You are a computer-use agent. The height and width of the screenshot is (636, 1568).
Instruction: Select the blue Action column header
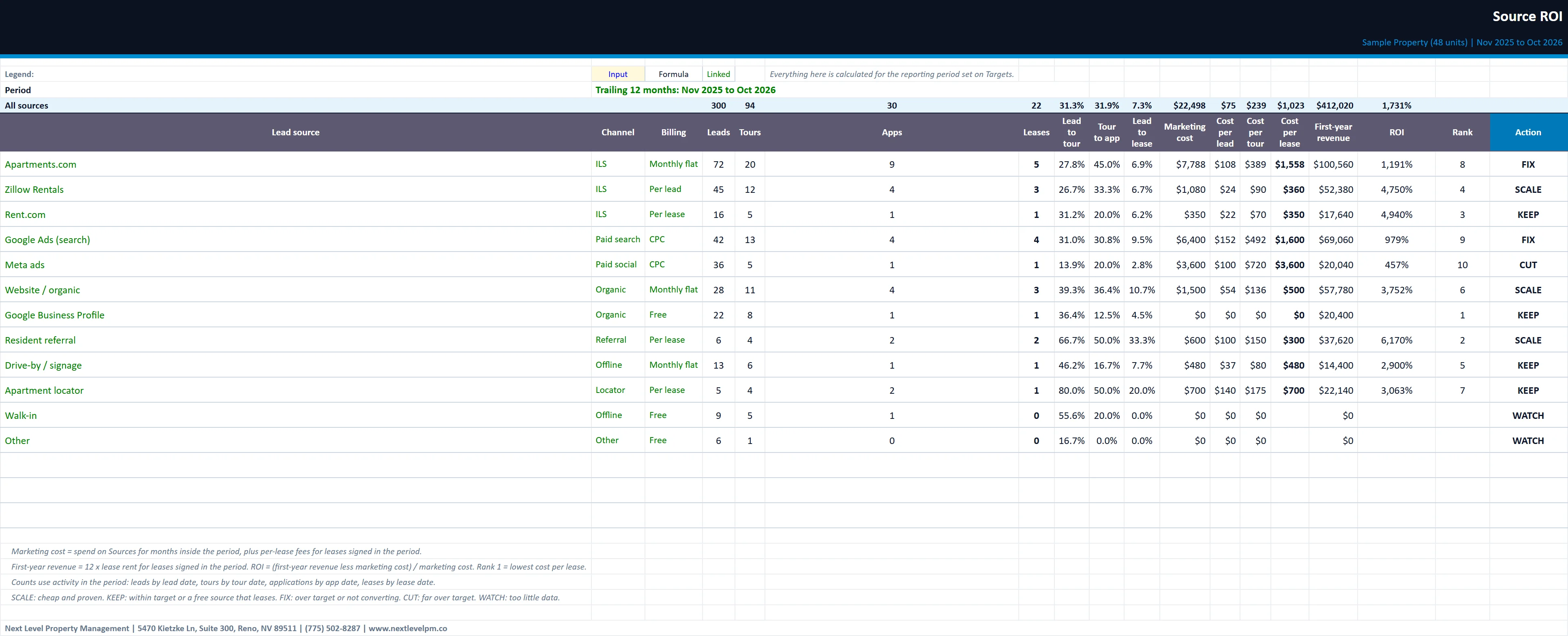click(1528, 132)
